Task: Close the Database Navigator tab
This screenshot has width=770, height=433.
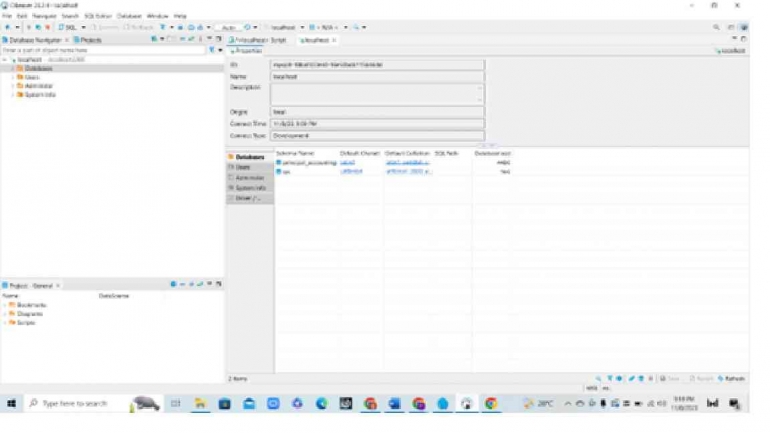Action: point(67,40)
